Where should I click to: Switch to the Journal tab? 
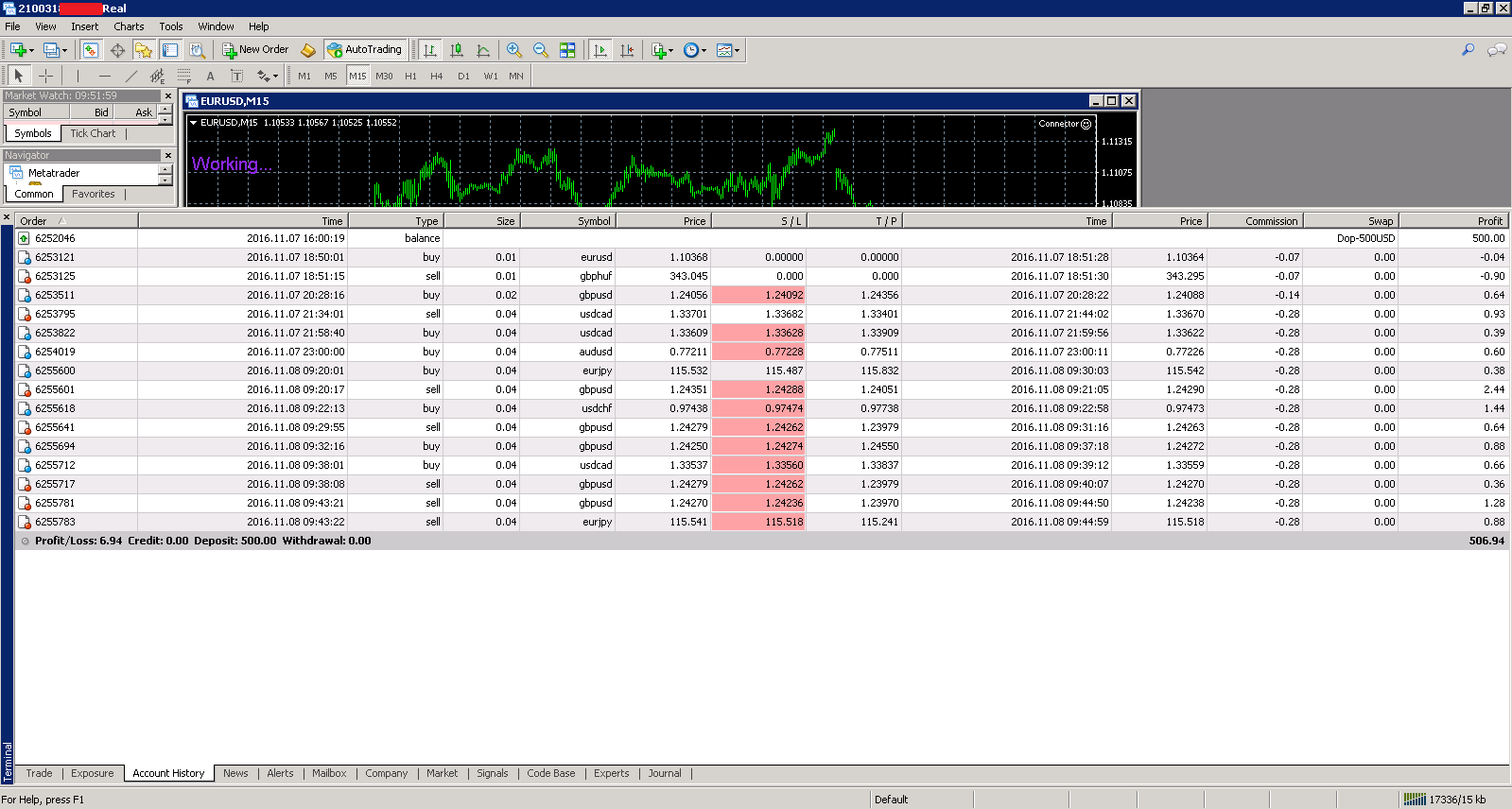(664, 773)
